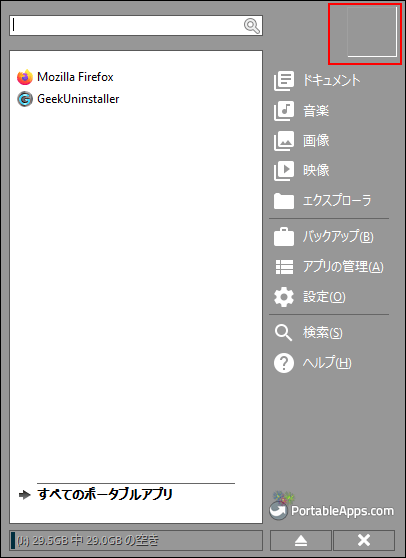Open the ドキュメント folder link
The image size is (406, 558).
(x=331, y=80)
